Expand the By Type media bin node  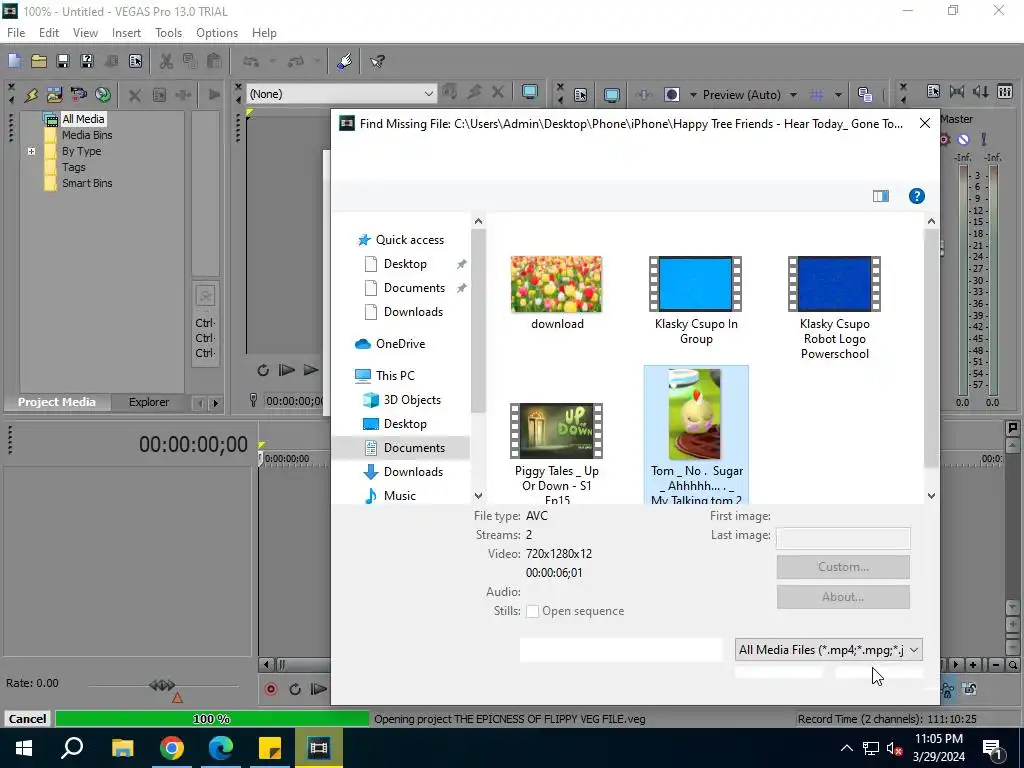[x=31, y=152]
